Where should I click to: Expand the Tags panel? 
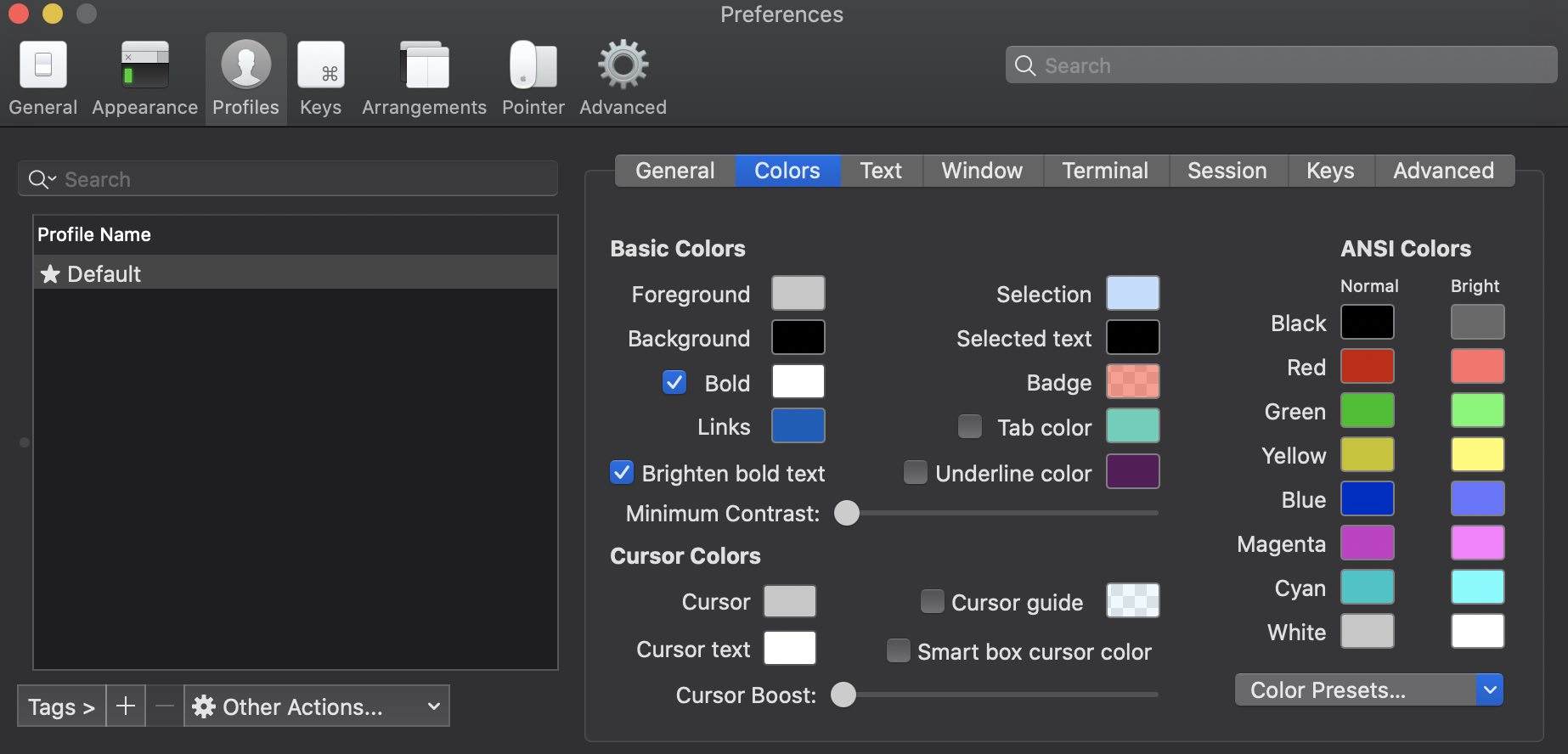(61, 706)
